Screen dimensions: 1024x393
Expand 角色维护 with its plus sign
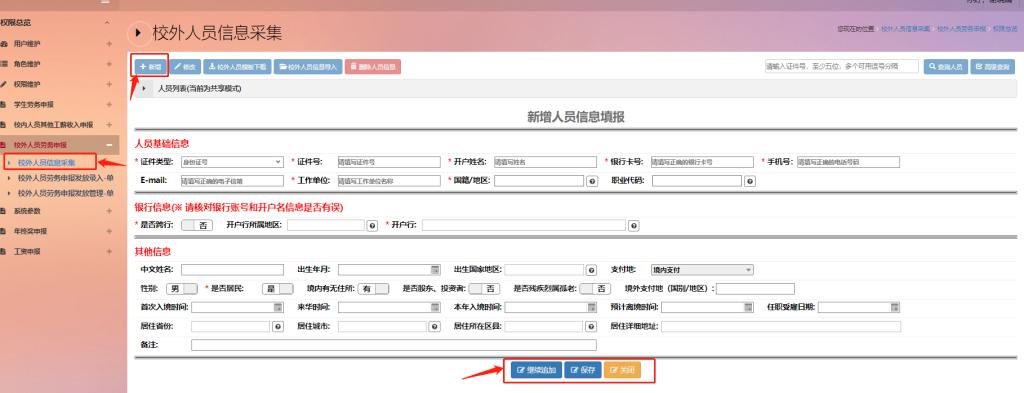tap(109, 64)
